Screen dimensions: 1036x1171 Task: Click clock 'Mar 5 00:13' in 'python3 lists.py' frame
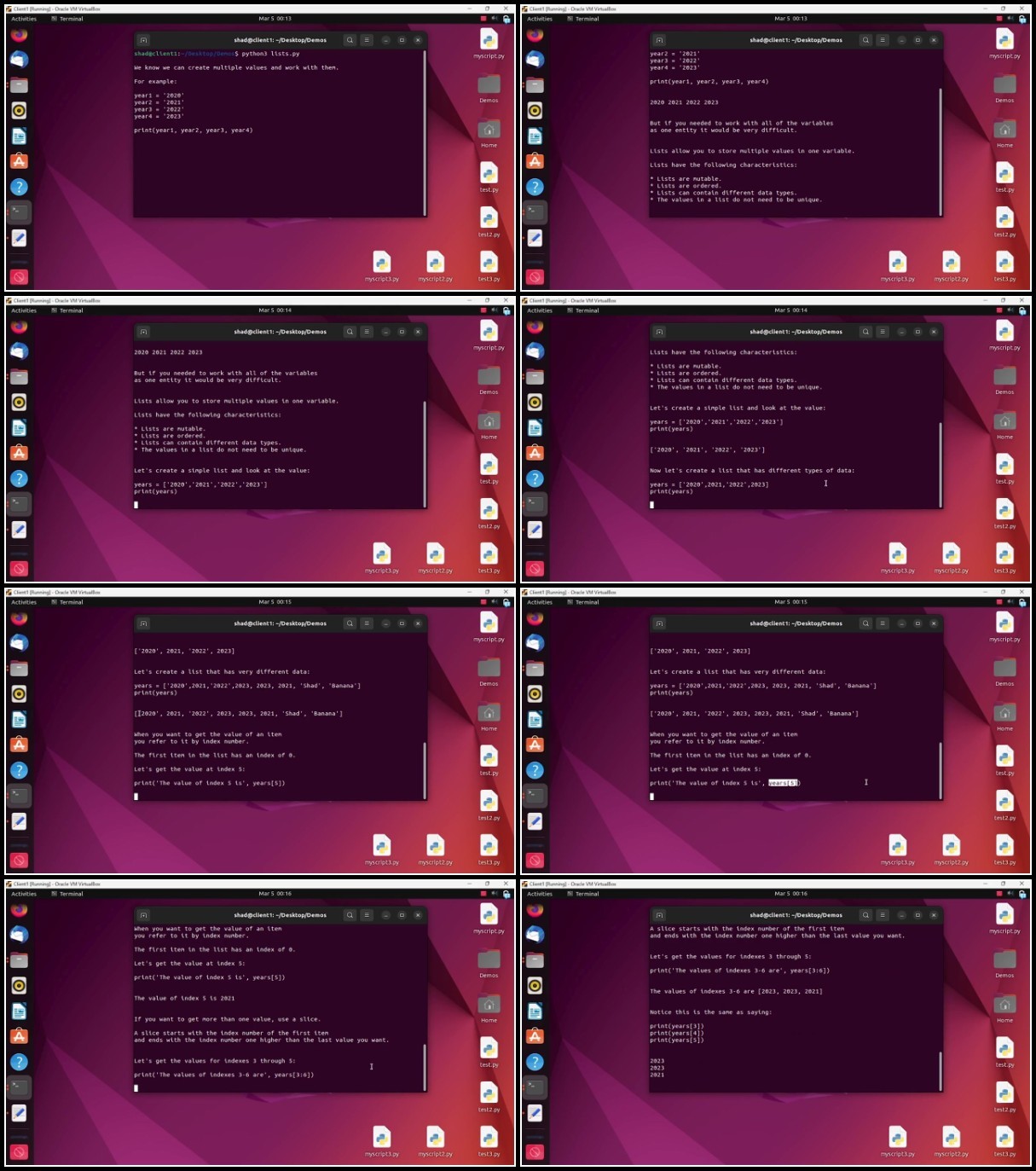275,19
